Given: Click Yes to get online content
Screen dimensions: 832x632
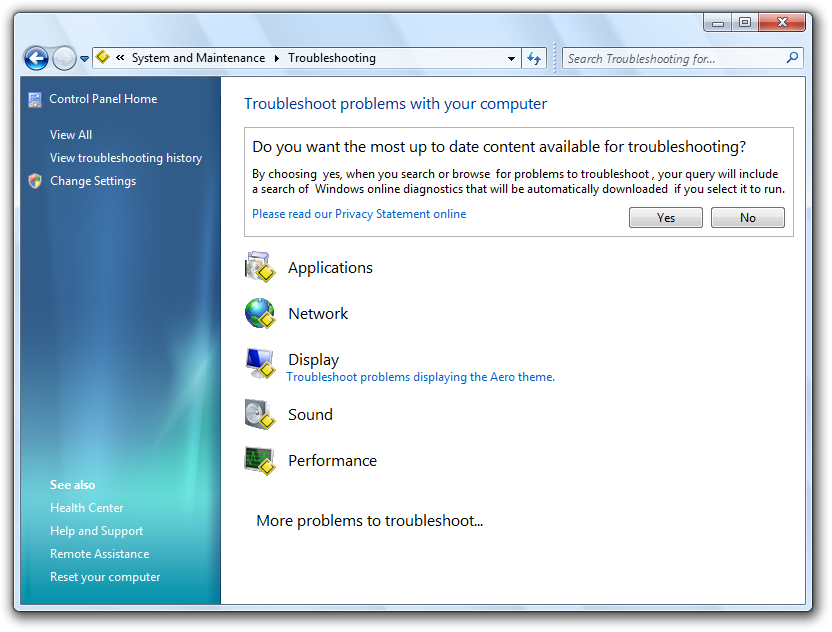Looking at the screenshot, I should point(665,218).
